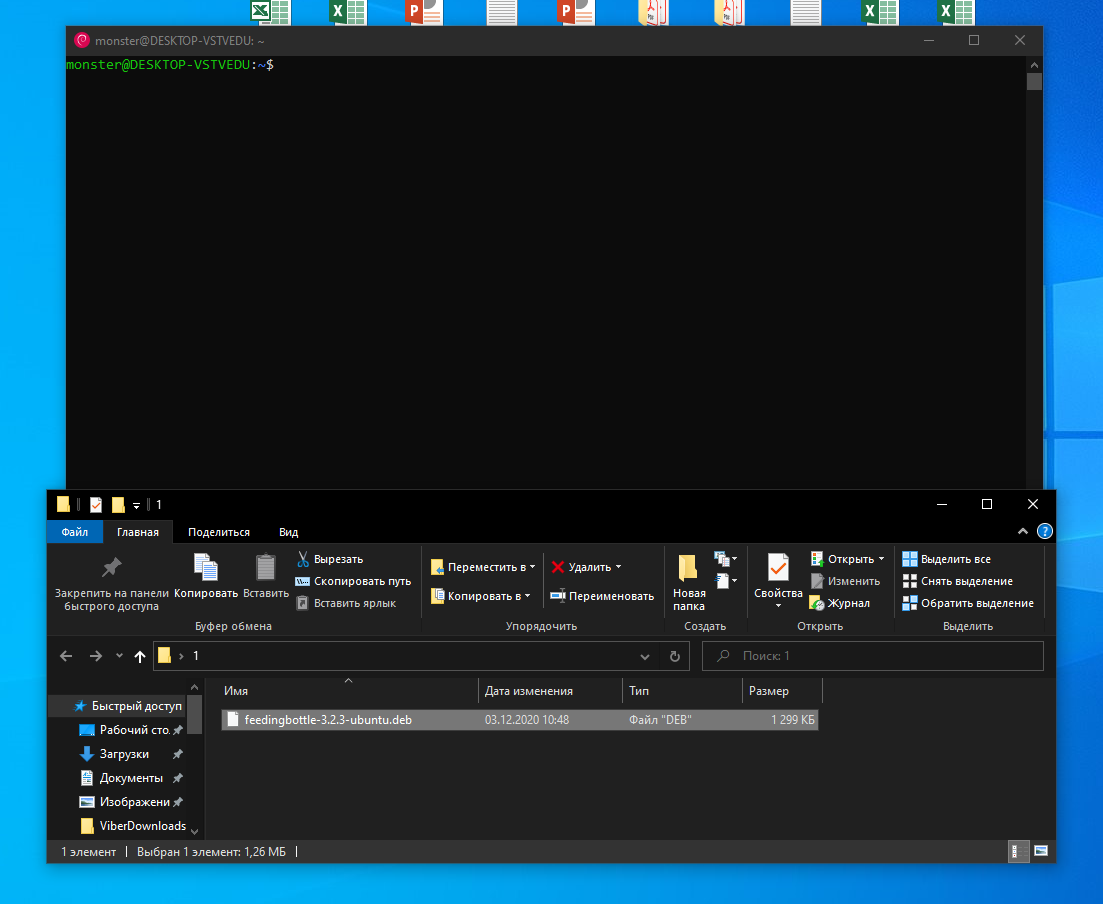The height and width of the screenshot is (904, 1103).
Task: Expand the Копировать в dropdown
Action: 528,596
